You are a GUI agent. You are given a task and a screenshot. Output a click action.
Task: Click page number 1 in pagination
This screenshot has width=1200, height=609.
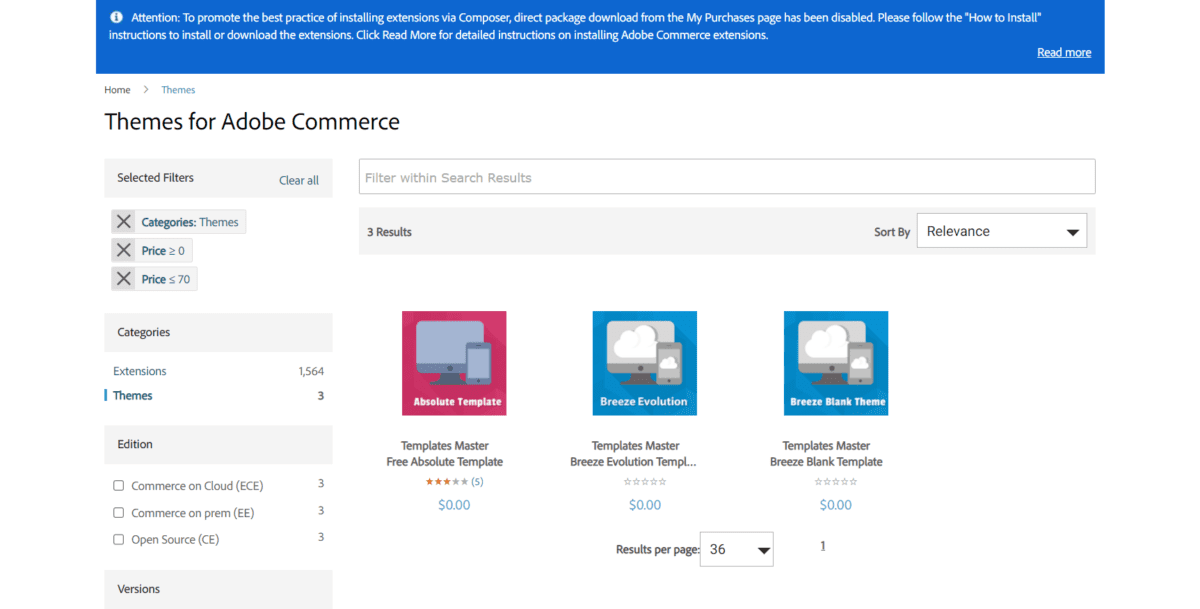(823, 546)
